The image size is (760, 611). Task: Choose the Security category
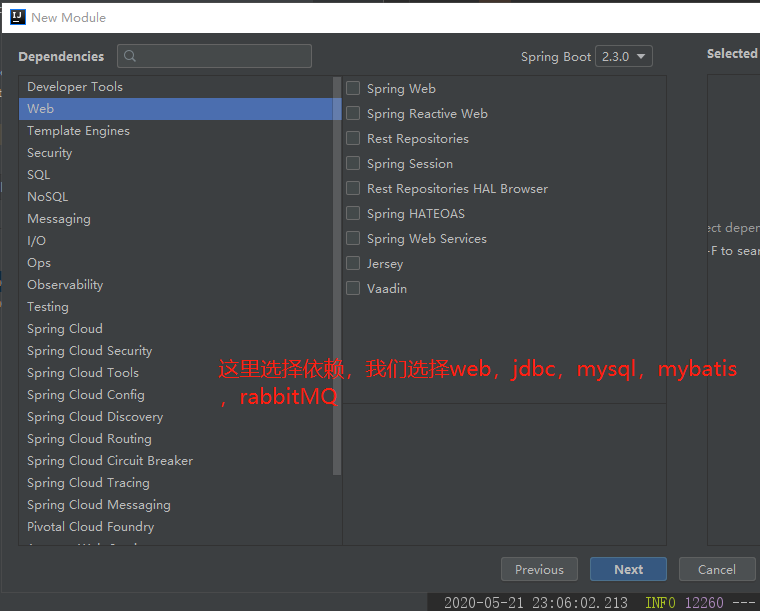coord(176,153)
